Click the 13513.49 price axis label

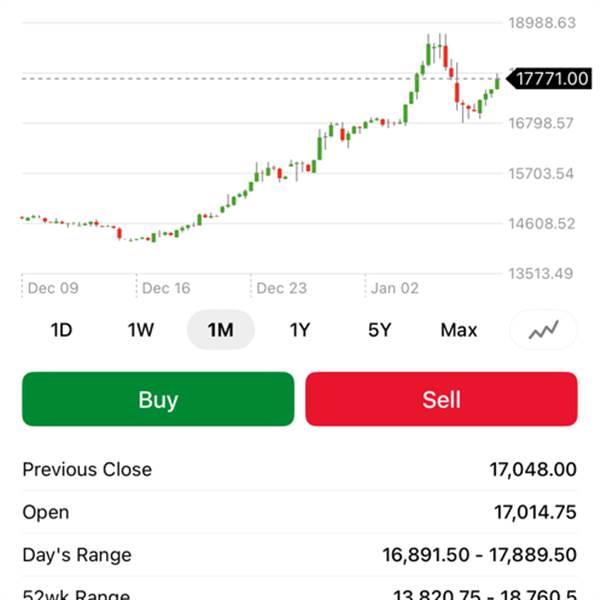point(543,273)
